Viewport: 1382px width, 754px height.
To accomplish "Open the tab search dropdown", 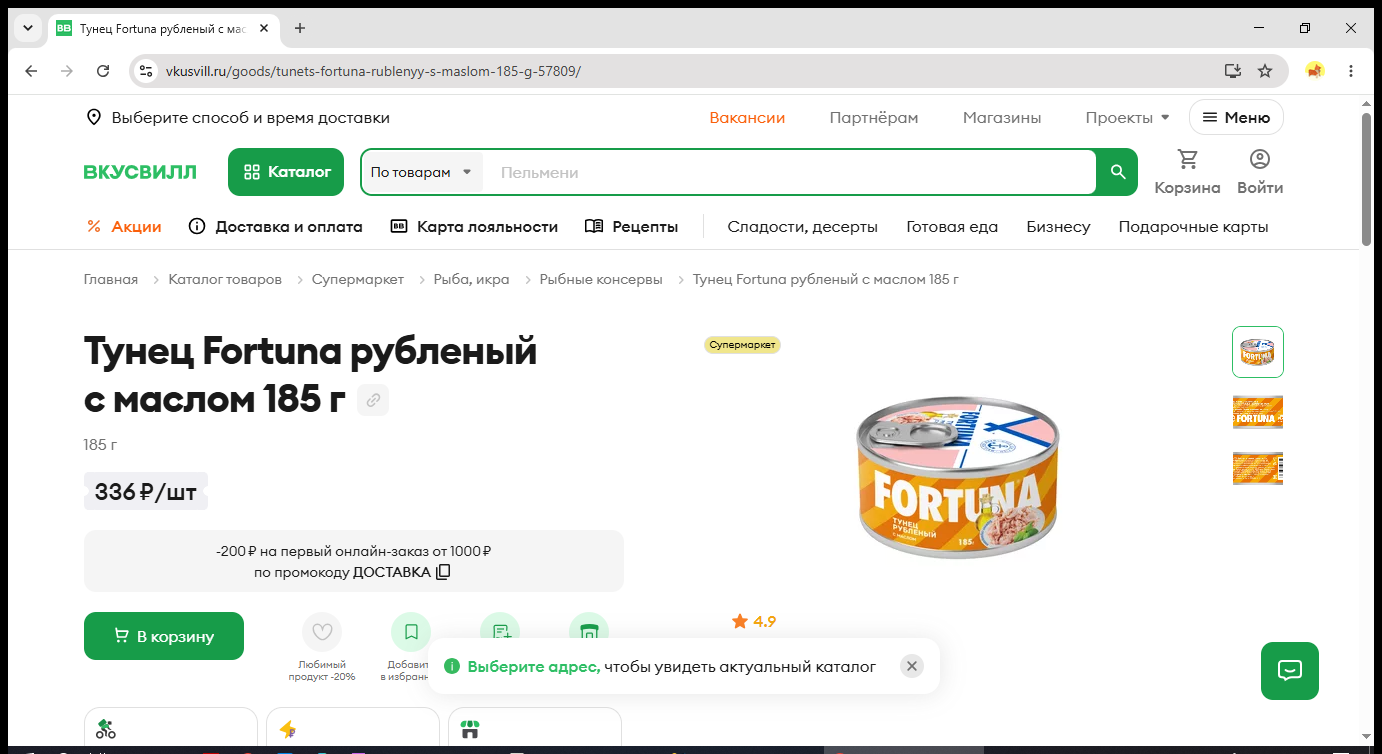I will [x=28, y=28].
